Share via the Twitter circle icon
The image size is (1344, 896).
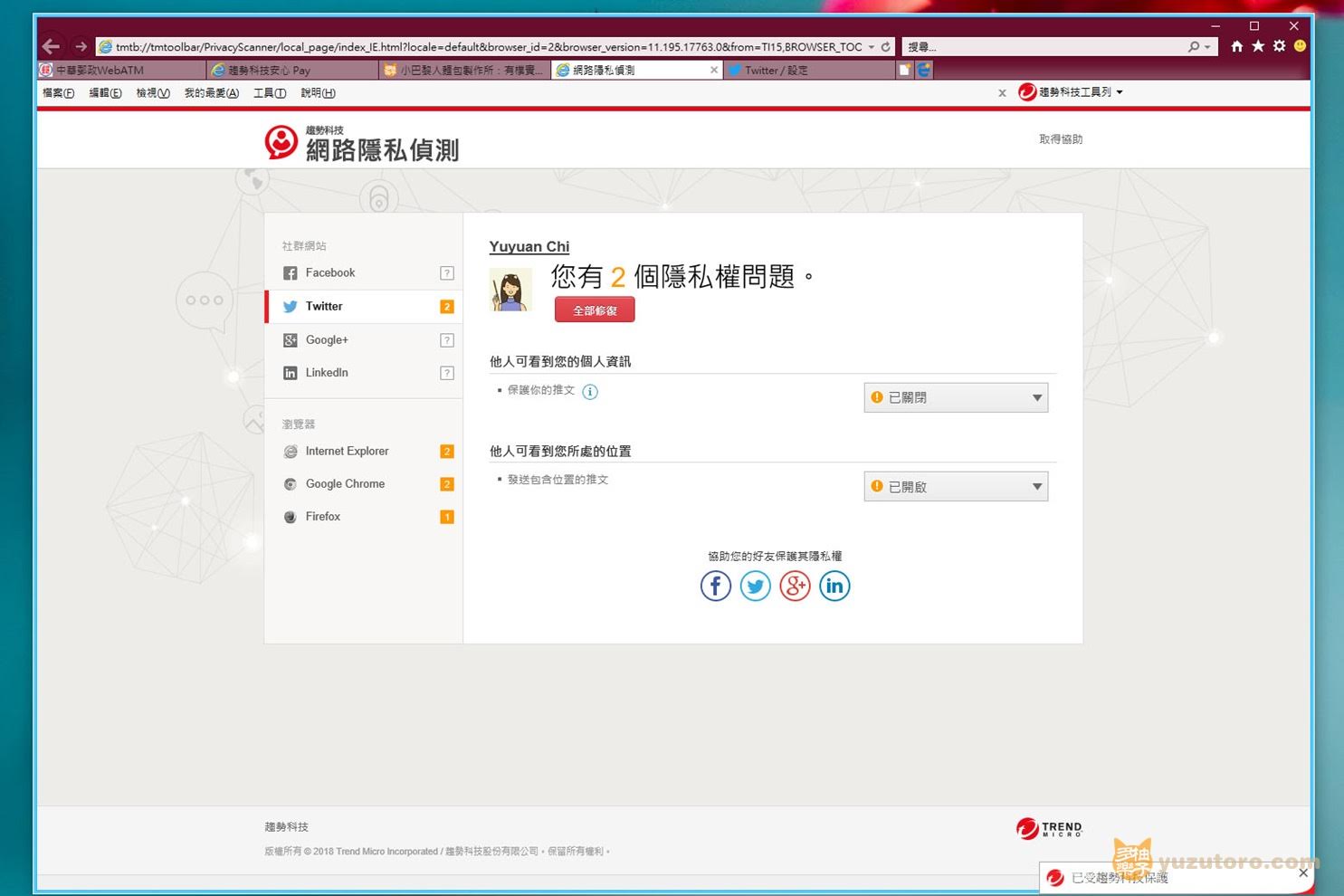(x=756, y=586)
